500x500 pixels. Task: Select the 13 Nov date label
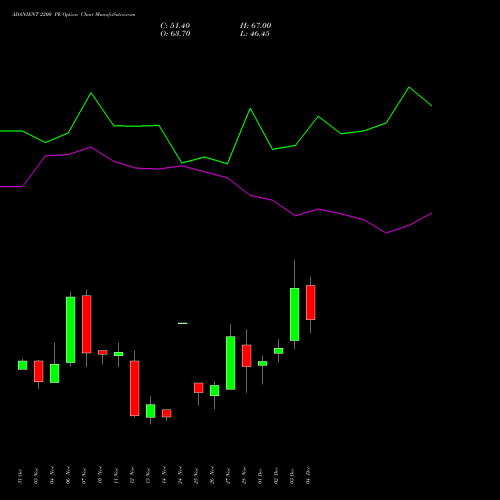[x=148, y=476]
